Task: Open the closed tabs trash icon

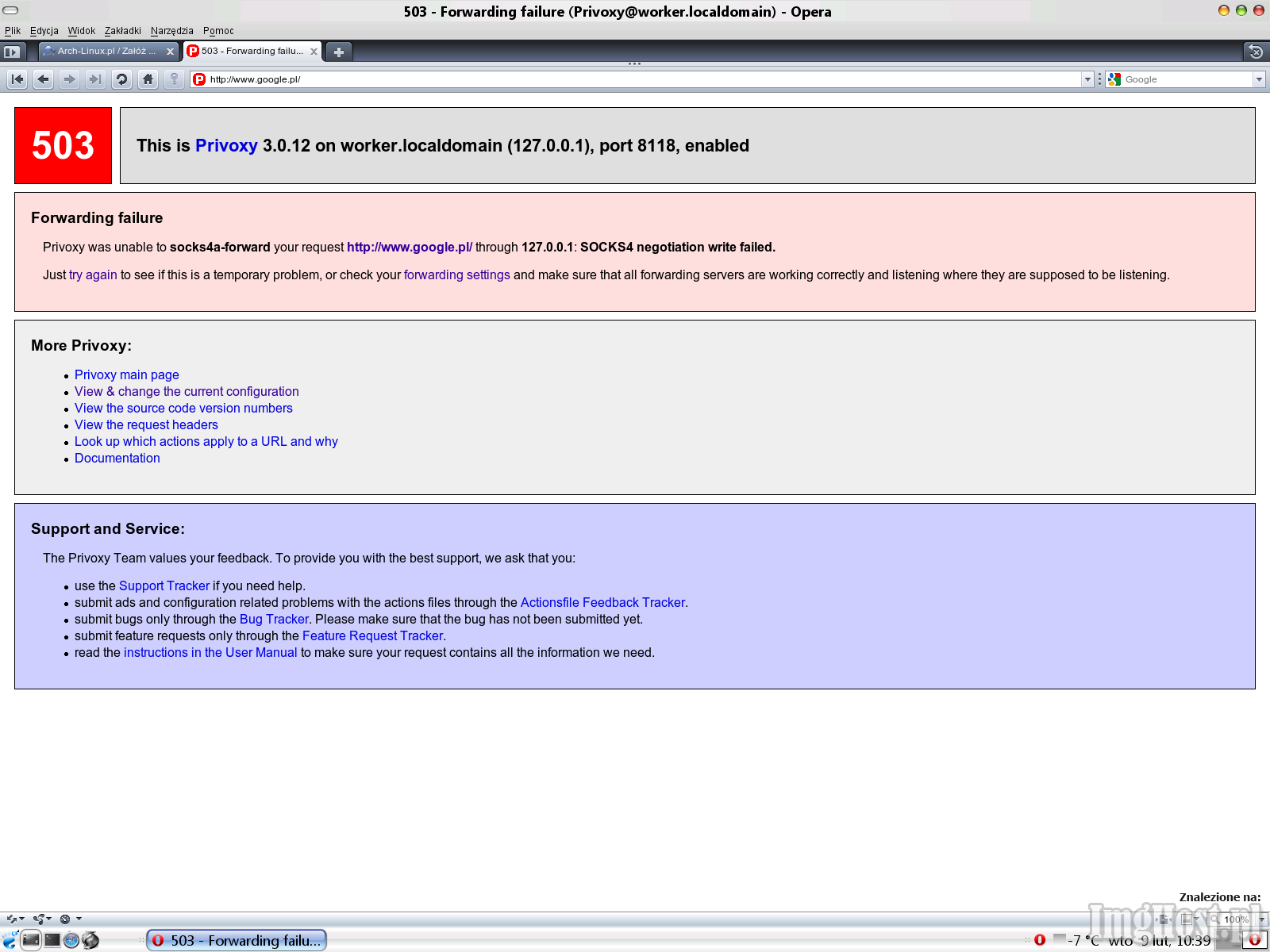Action: point(1256,52)
